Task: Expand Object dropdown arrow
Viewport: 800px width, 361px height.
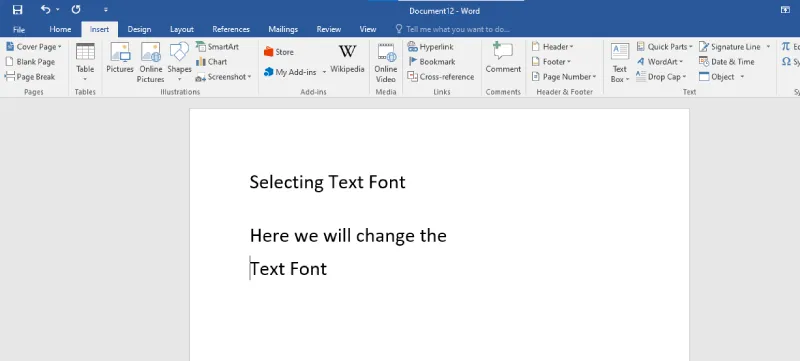Action: tap(742, 77)
